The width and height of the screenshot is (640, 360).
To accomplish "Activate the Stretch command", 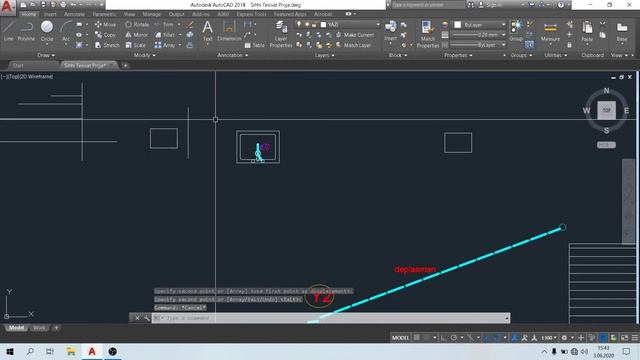I will point(107,45).
